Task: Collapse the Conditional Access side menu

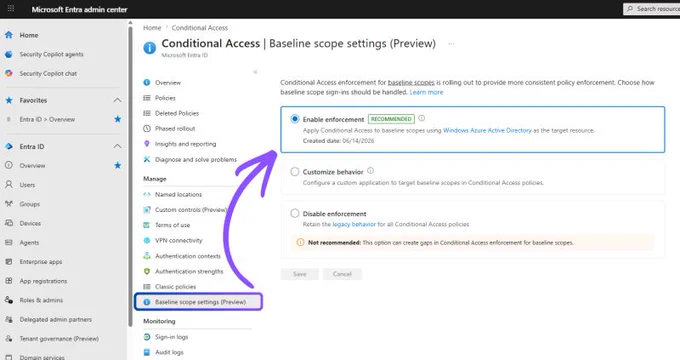Action: 255,72
